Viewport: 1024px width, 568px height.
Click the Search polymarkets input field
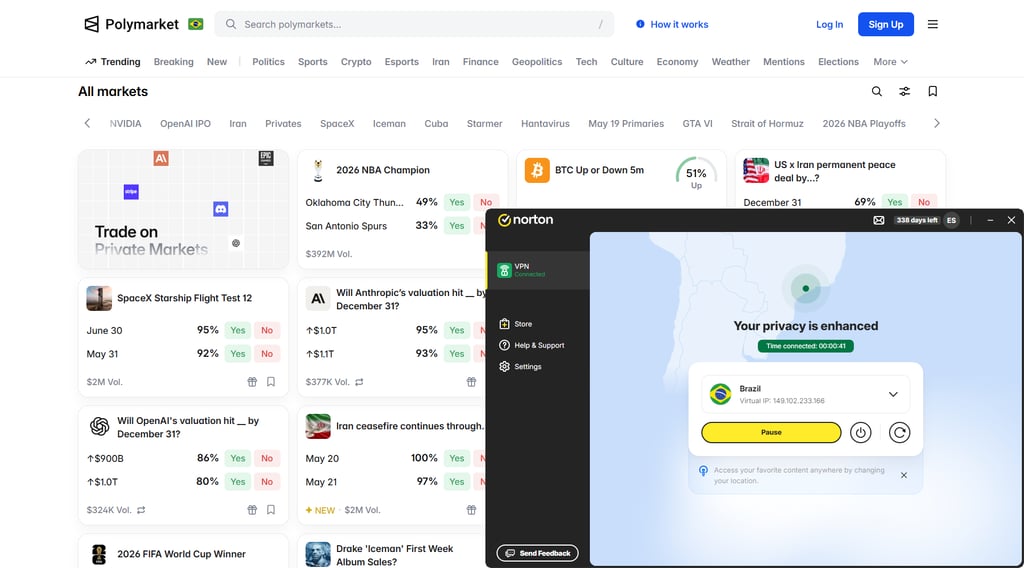tap(414, 24)
